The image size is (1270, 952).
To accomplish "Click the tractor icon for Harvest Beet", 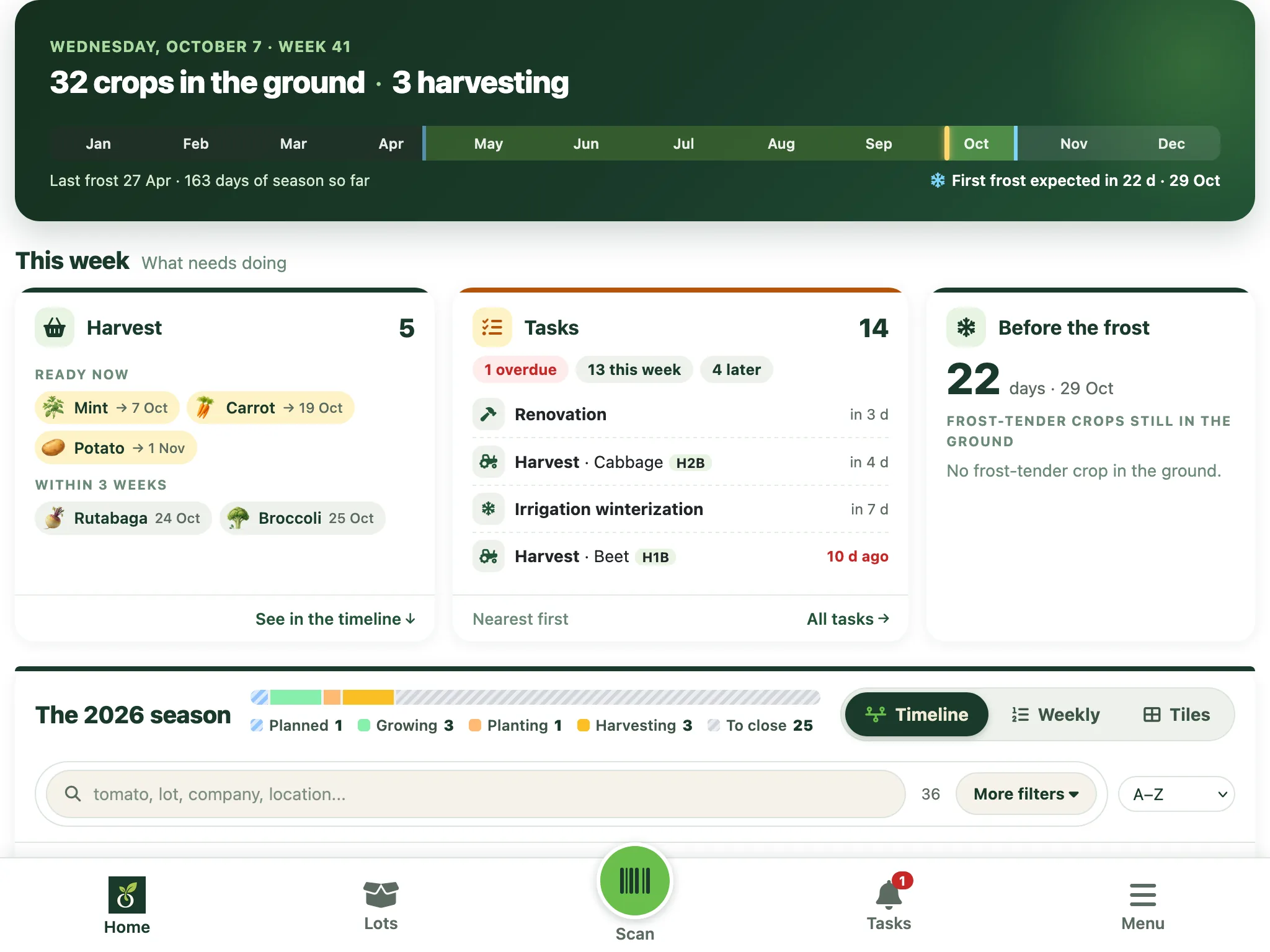I will coord(489,556).
